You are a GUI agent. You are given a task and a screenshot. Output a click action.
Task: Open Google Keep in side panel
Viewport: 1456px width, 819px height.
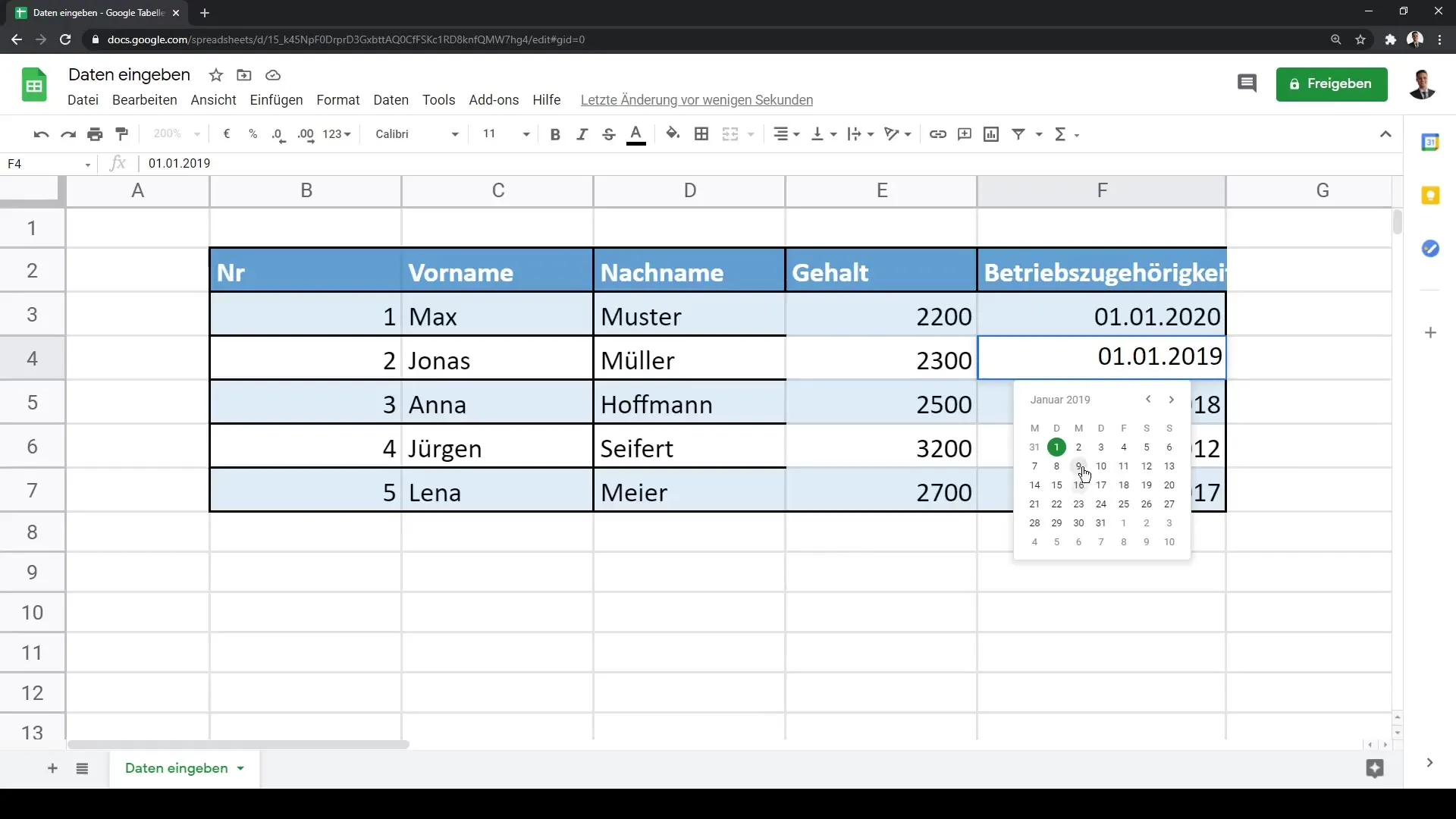(1430, 196)
